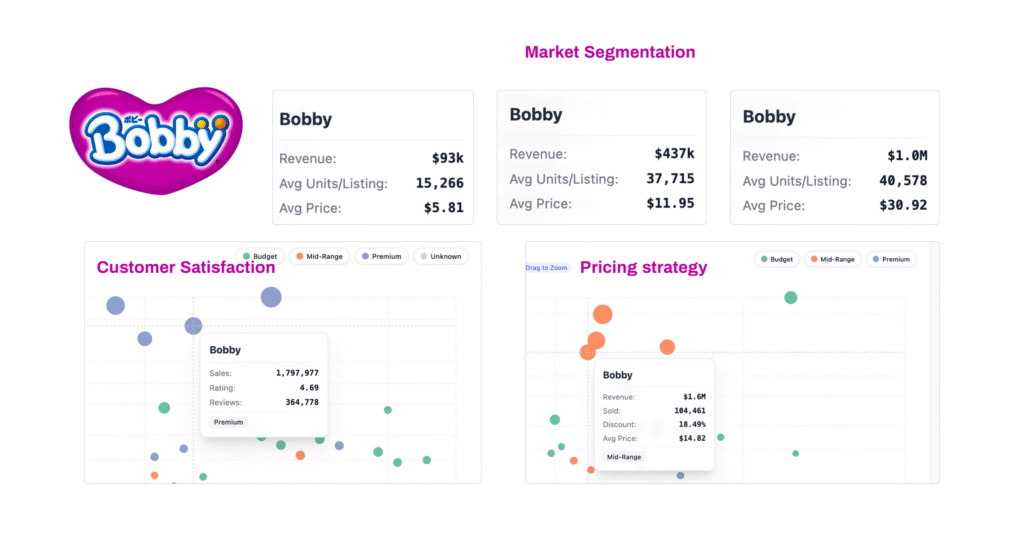Select the Bobby card with $93k revenue

pos(373,157)
